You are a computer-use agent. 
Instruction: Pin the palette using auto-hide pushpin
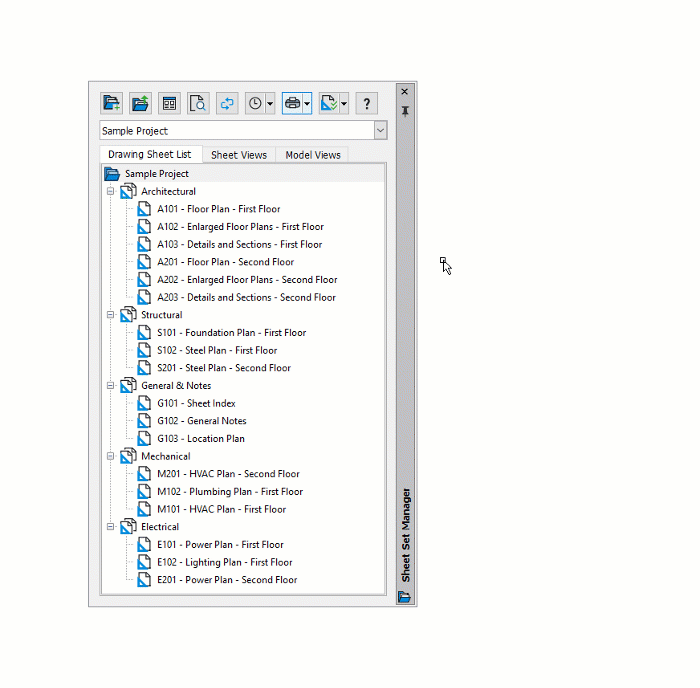click(x=405, y=109)
